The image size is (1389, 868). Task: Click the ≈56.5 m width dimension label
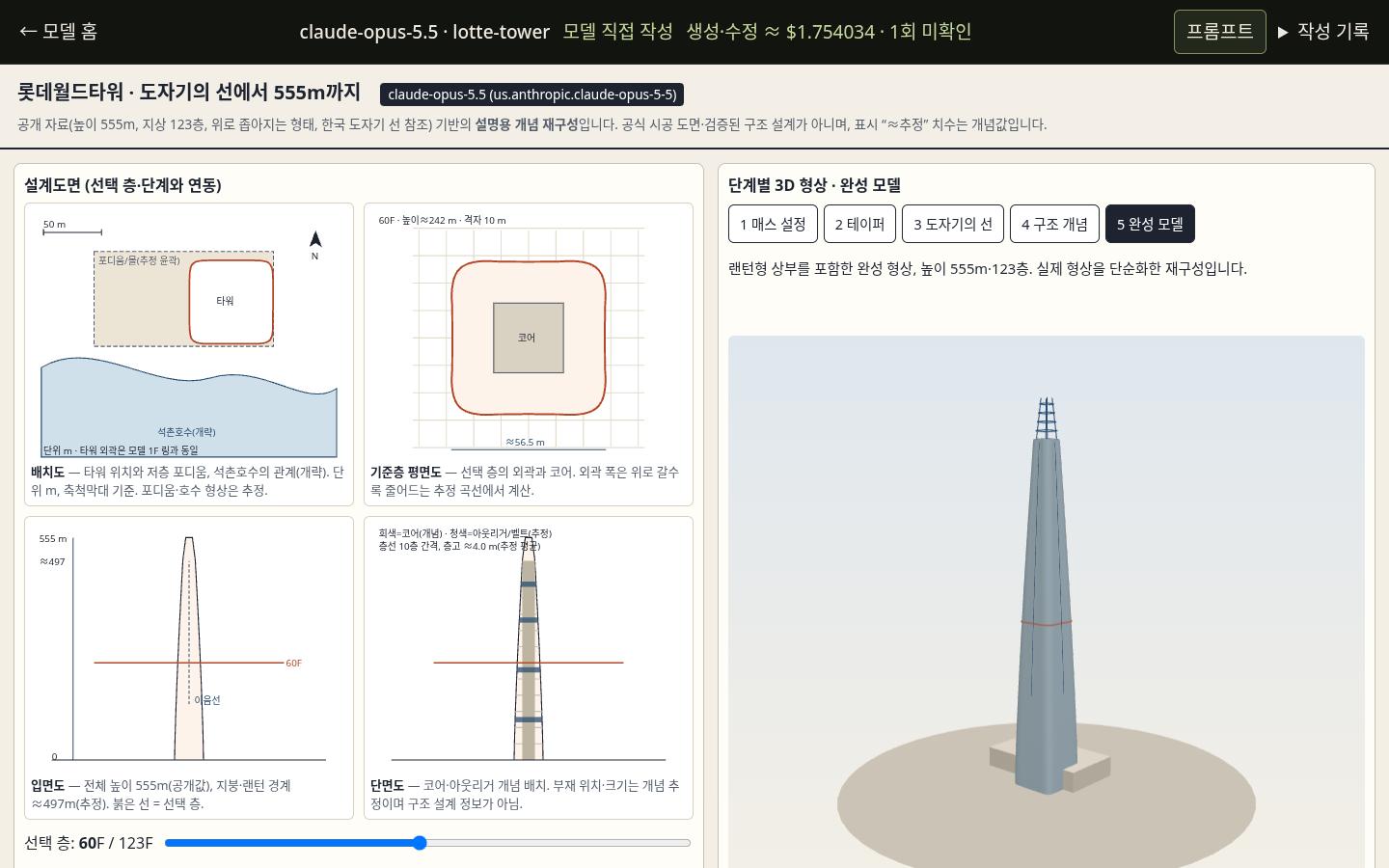pyautogui.click(x=526, y=443)
